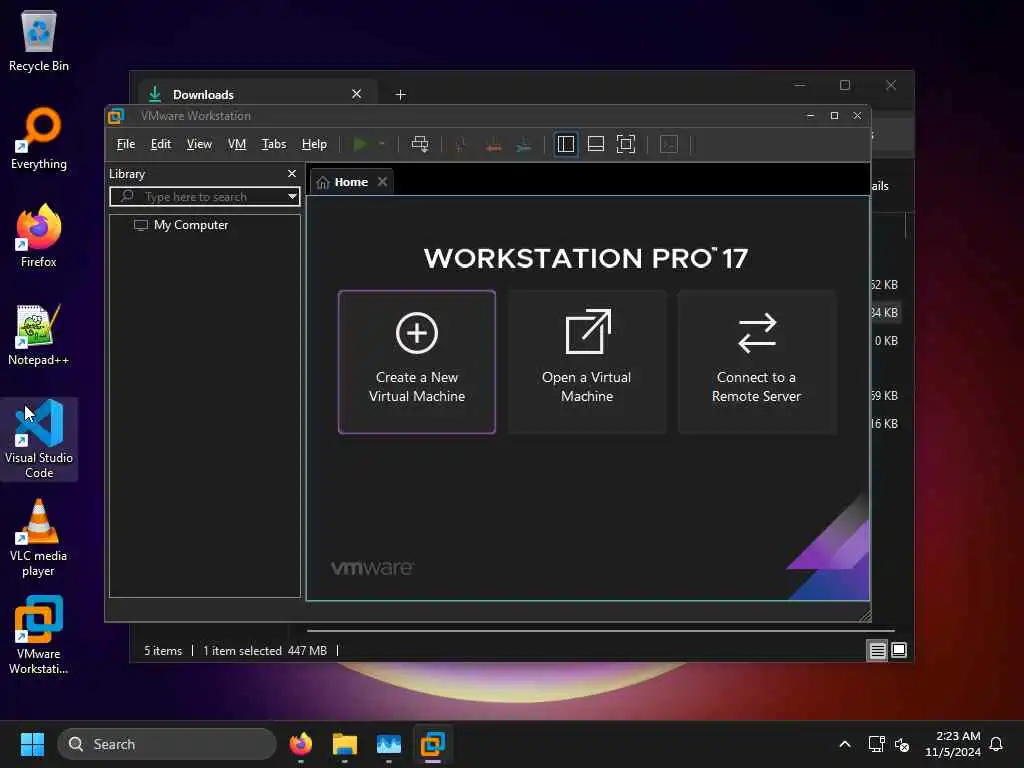Open the clock showing 2:23 AM
The width and height of the screenshot is (1024, 768).
coord(952,744)
